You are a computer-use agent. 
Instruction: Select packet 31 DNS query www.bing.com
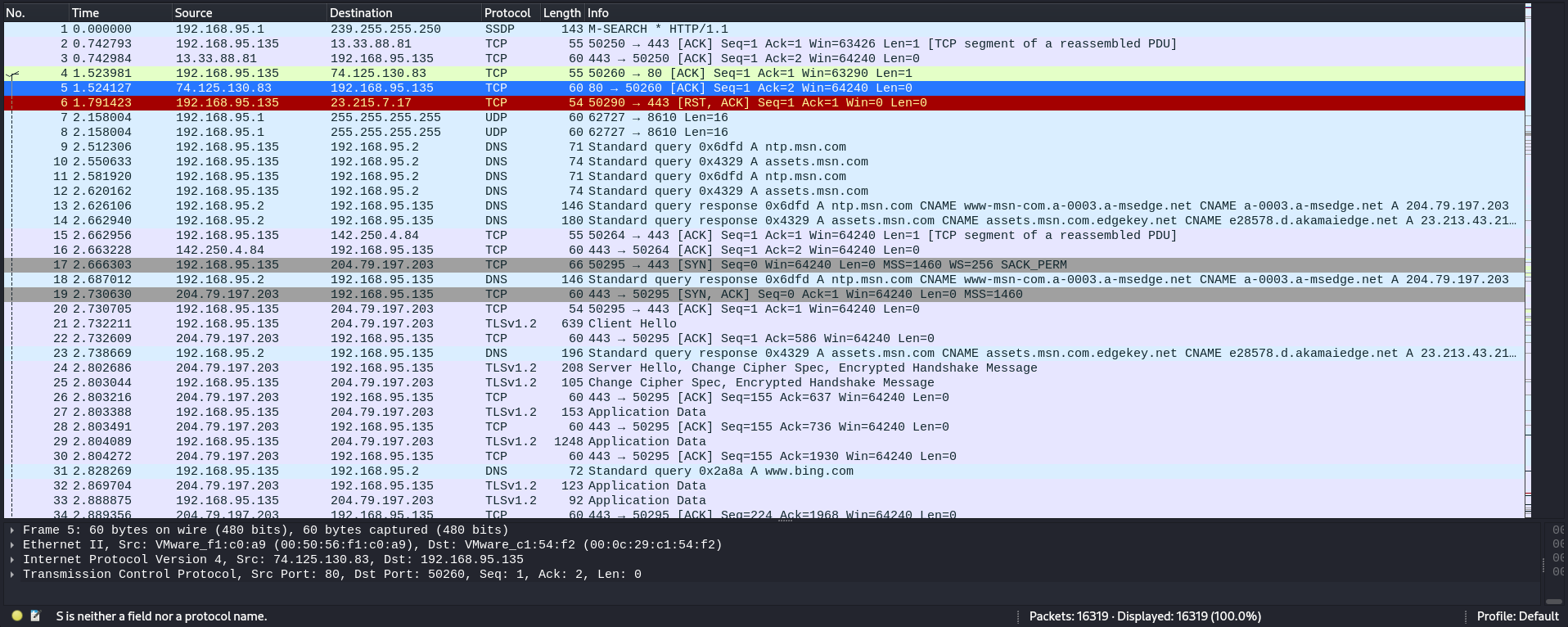click(764, 471)
